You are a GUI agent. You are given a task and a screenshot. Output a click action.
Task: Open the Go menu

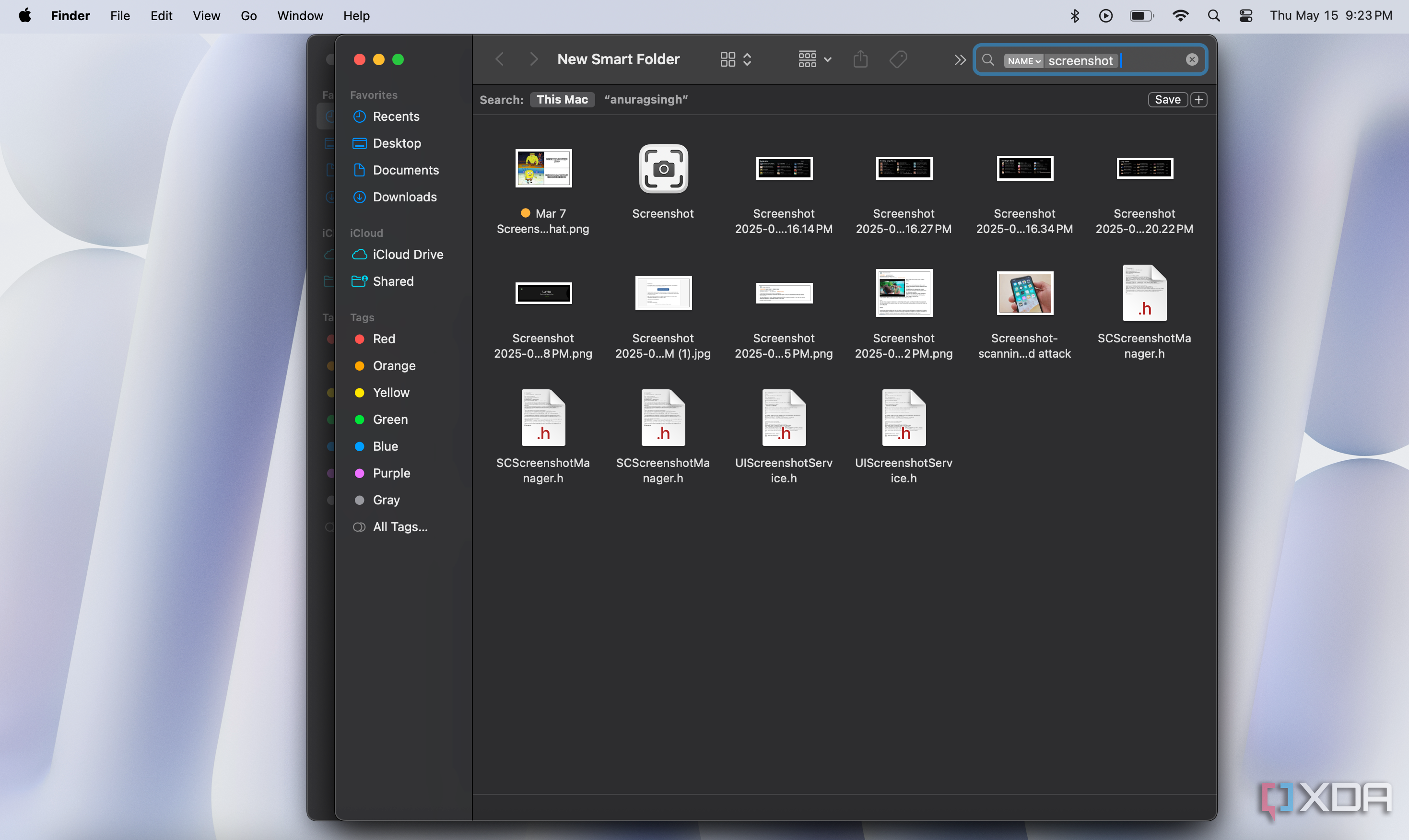pos(248,15)
